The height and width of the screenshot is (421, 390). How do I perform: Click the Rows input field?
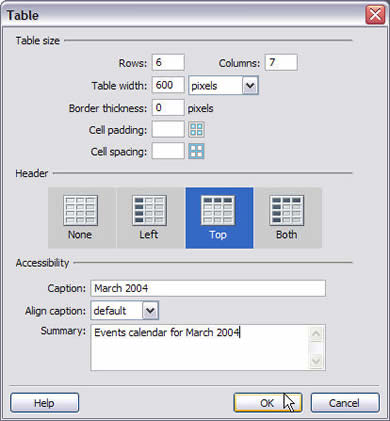168,63
